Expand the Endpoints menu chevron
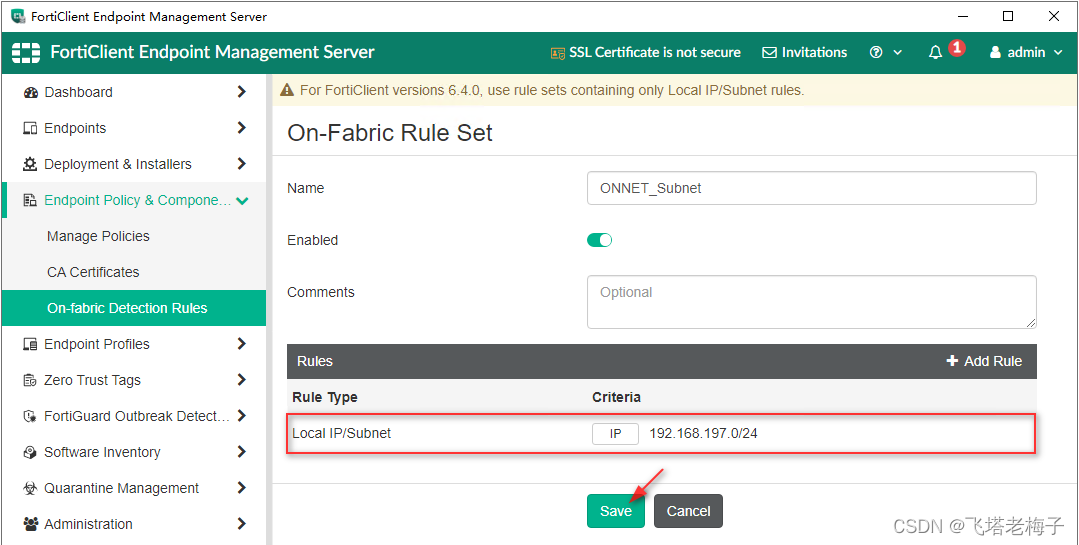This screenshot has height=545, width=1079. (242, 127)
